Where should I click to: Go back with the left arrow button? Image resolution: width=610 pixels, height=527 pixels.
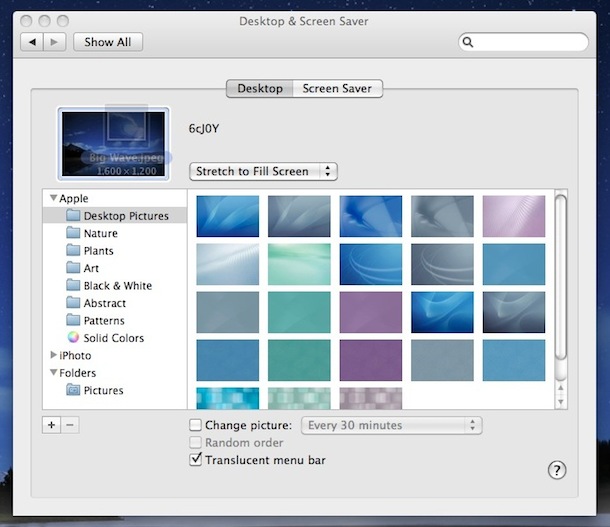pyautogui.click(x=33, y=42)
